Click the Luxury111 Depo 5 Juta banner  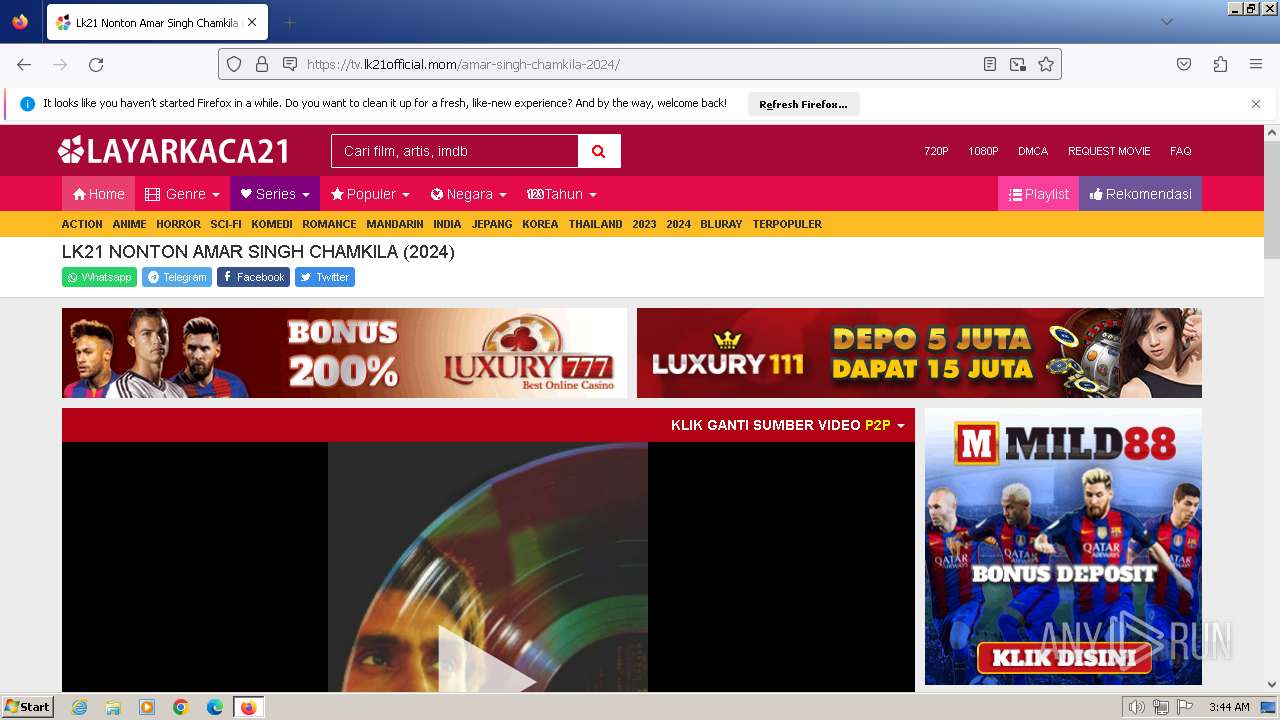click(919, 353)
